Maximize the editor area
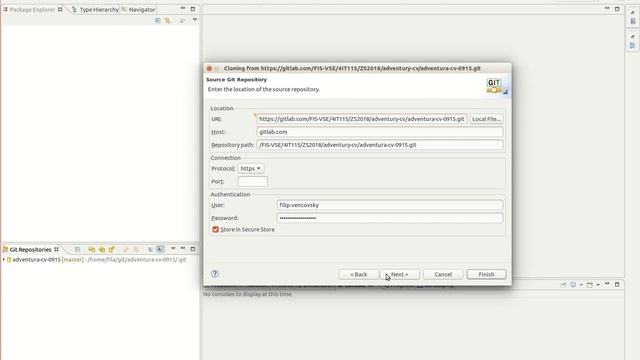Image resolution: width=640 pixels, height=360 pixels. click(617, 9)
